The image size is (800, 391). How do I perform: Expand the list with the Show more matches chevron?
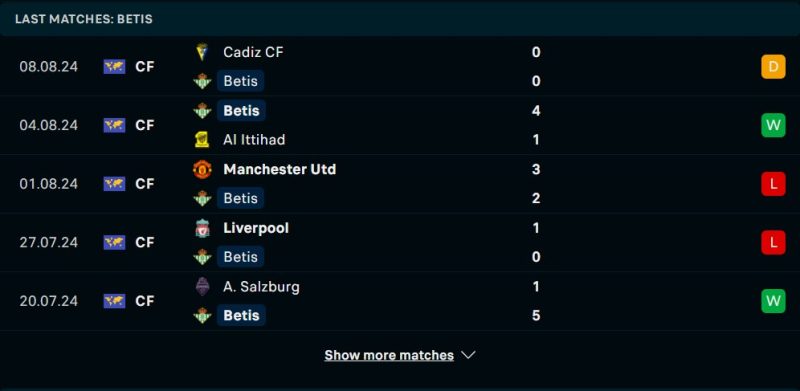pos(468,355)
